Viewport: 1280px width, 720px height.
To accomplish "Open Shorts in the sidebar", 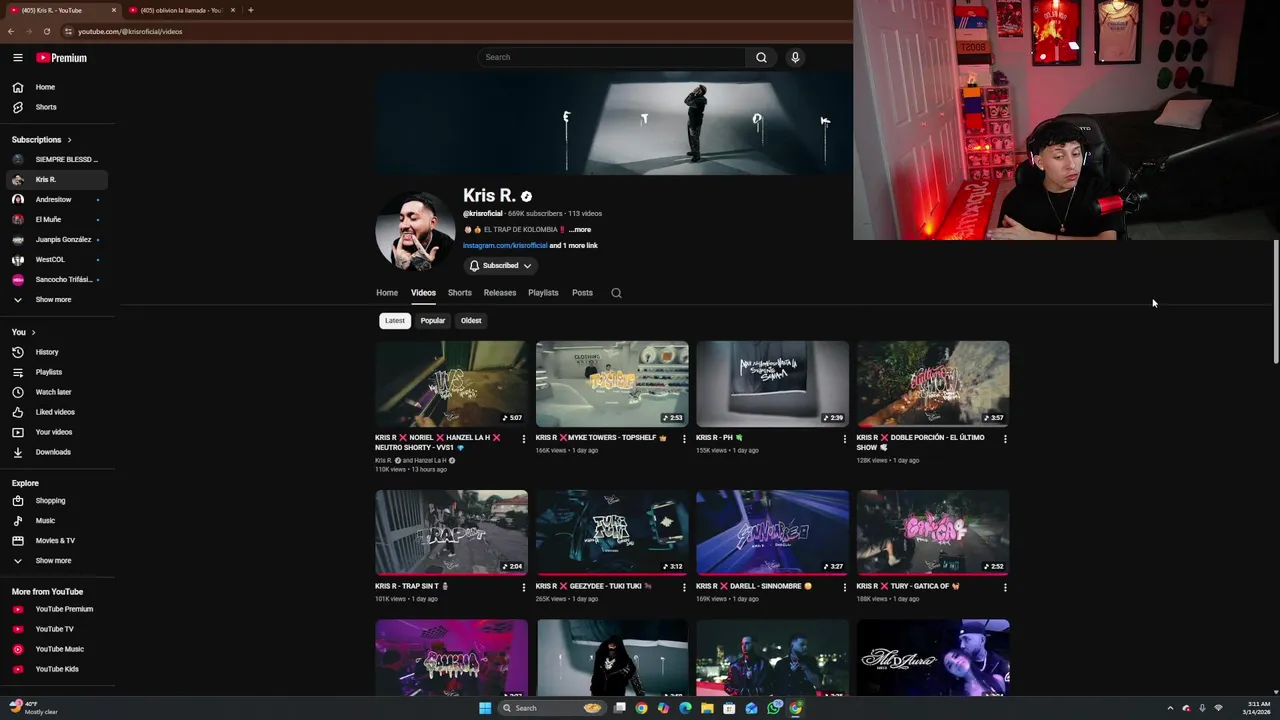I will tap(56, 107).
